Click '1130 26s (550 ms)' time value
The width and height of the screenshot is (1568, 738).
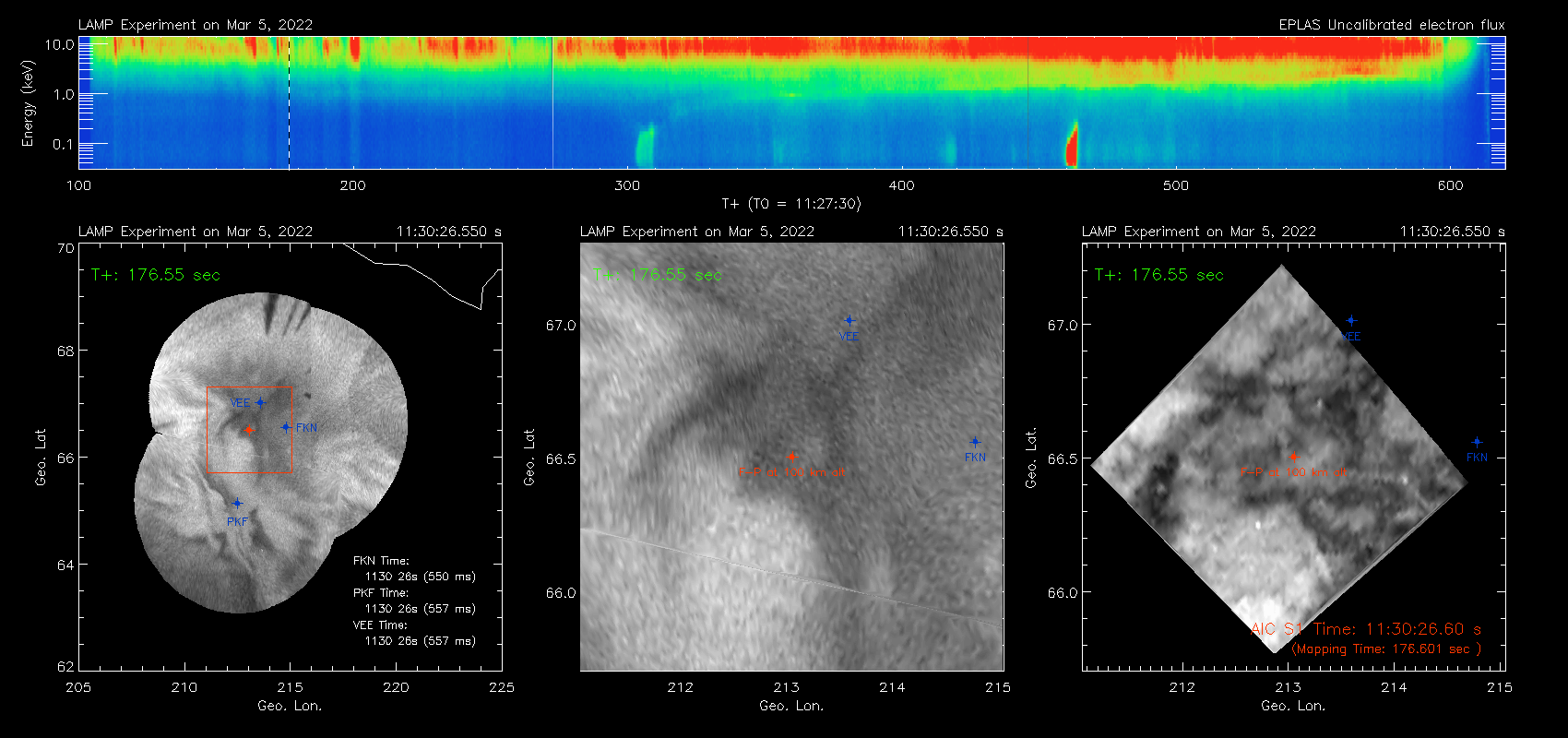(421, 577)
